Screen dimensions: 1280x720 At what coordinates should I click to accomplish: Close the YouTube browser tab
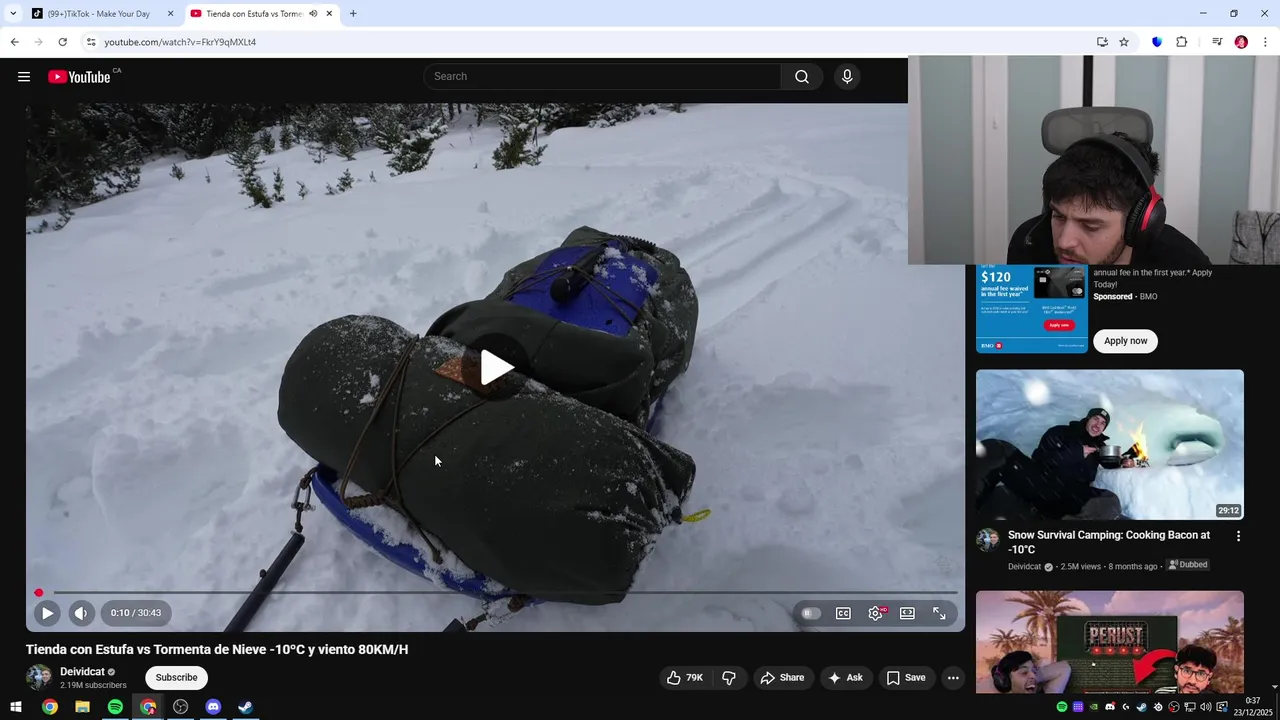click(329, 14)
